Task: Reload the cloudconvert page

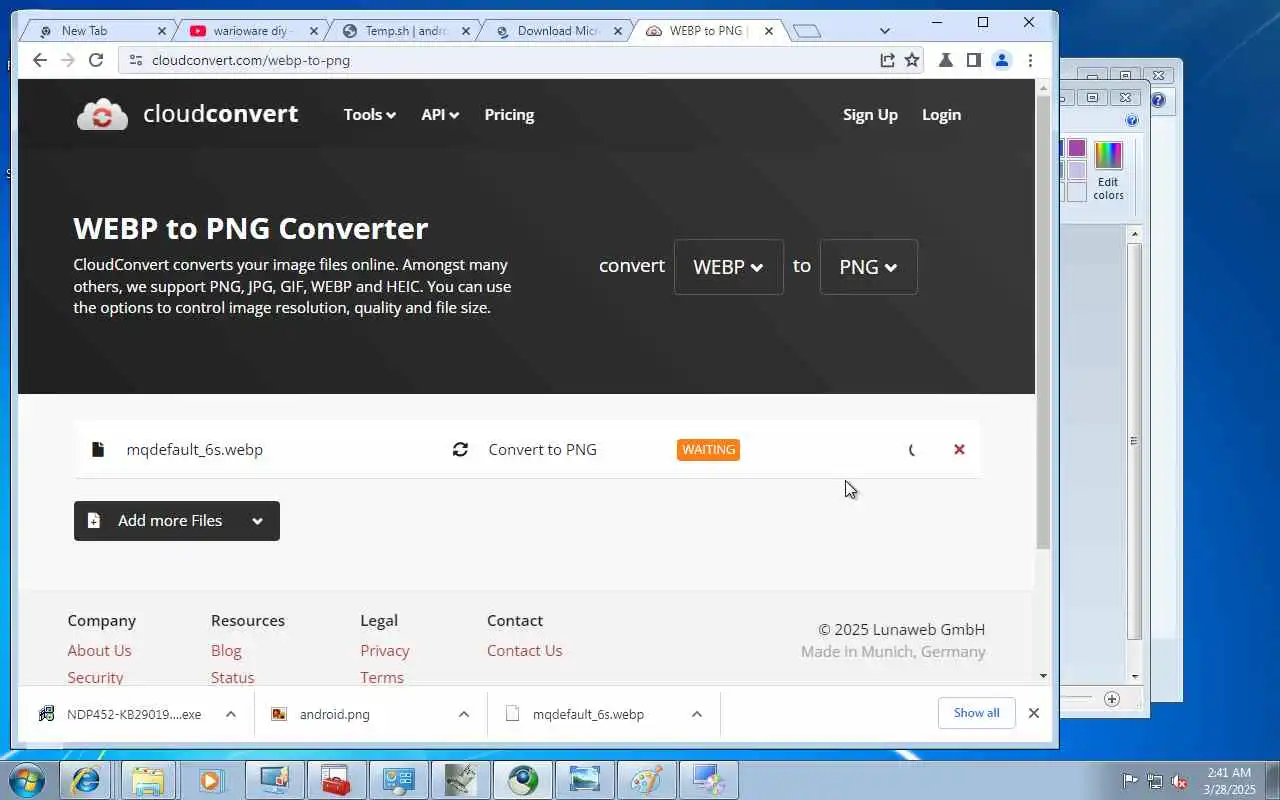Action: click(x=96, y=60)
